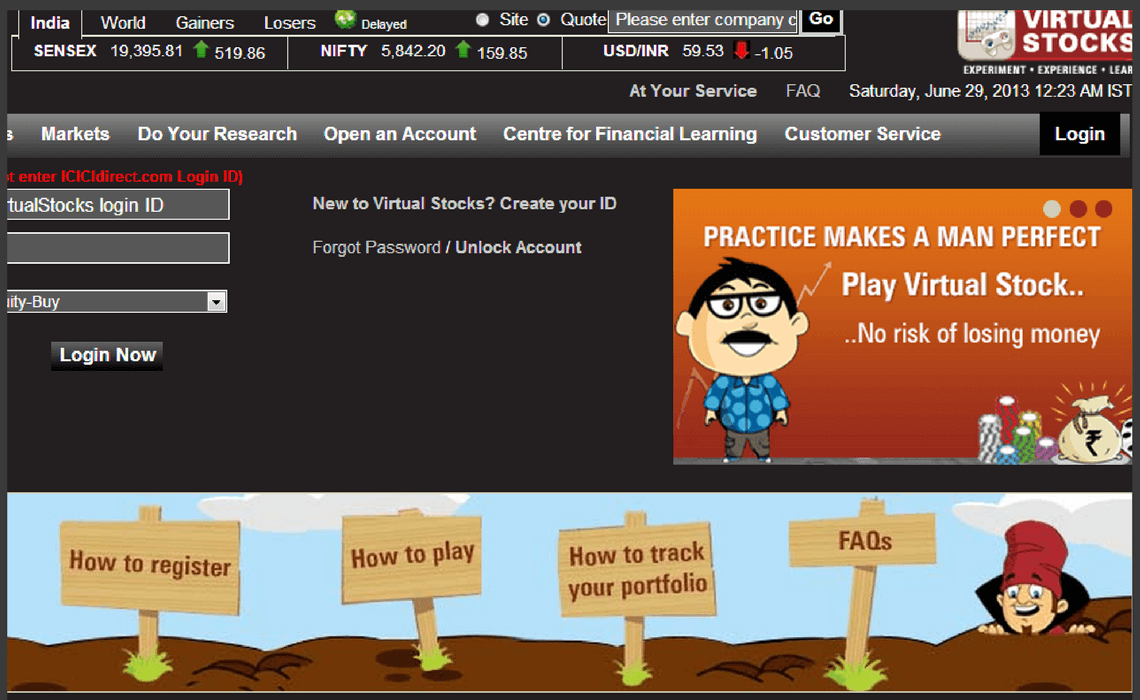Viewport: 1140px width, 700px height.
Task: Click the Login Now button
Action: pos(108,355)
